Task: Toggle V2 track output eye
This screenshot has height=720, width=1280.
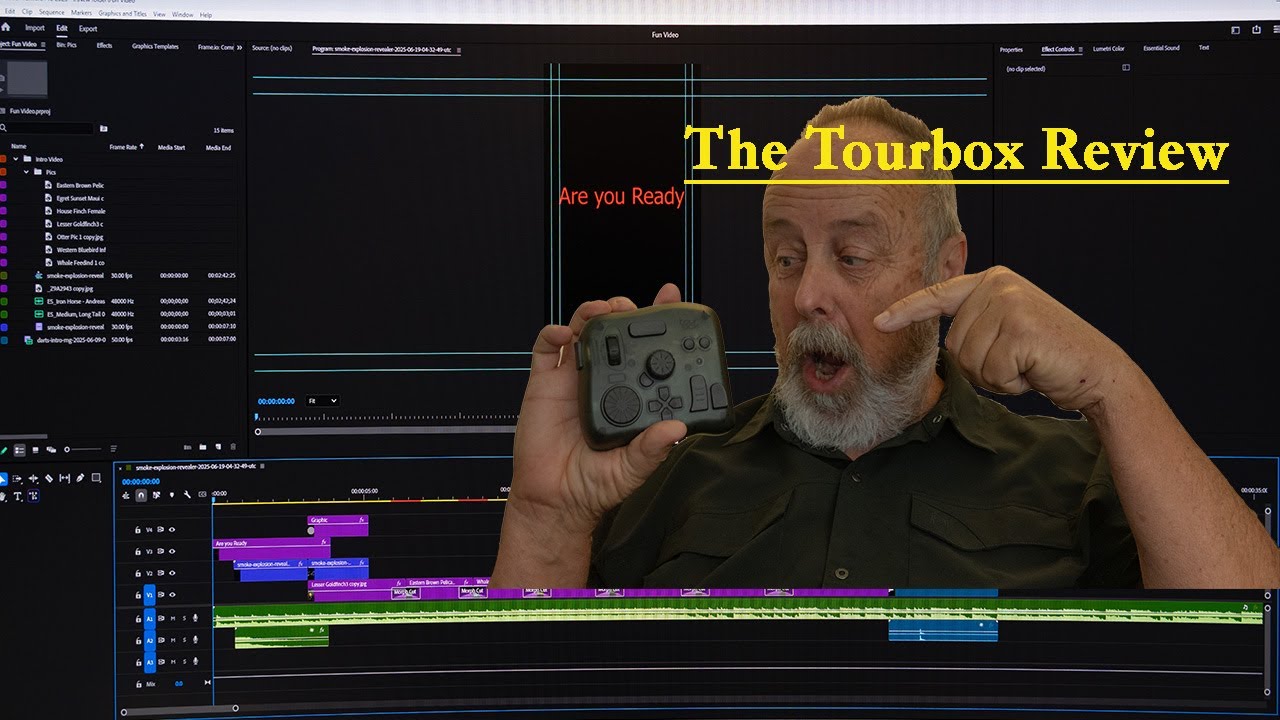Action: [x=172, y=573]
